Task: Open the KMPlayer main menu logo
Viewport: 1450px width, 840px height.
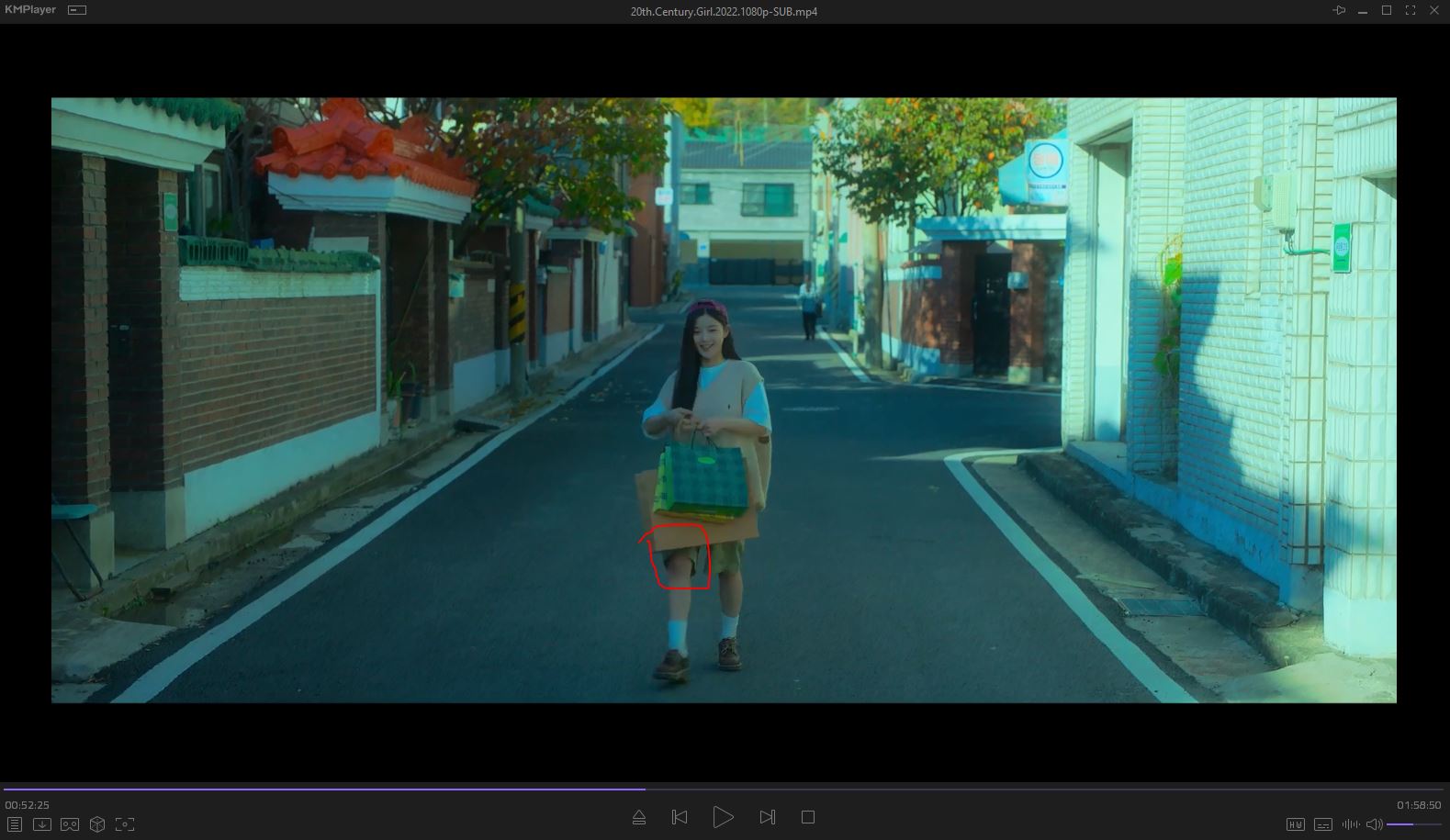Action: pyautogui.click(x=30, y=10)
